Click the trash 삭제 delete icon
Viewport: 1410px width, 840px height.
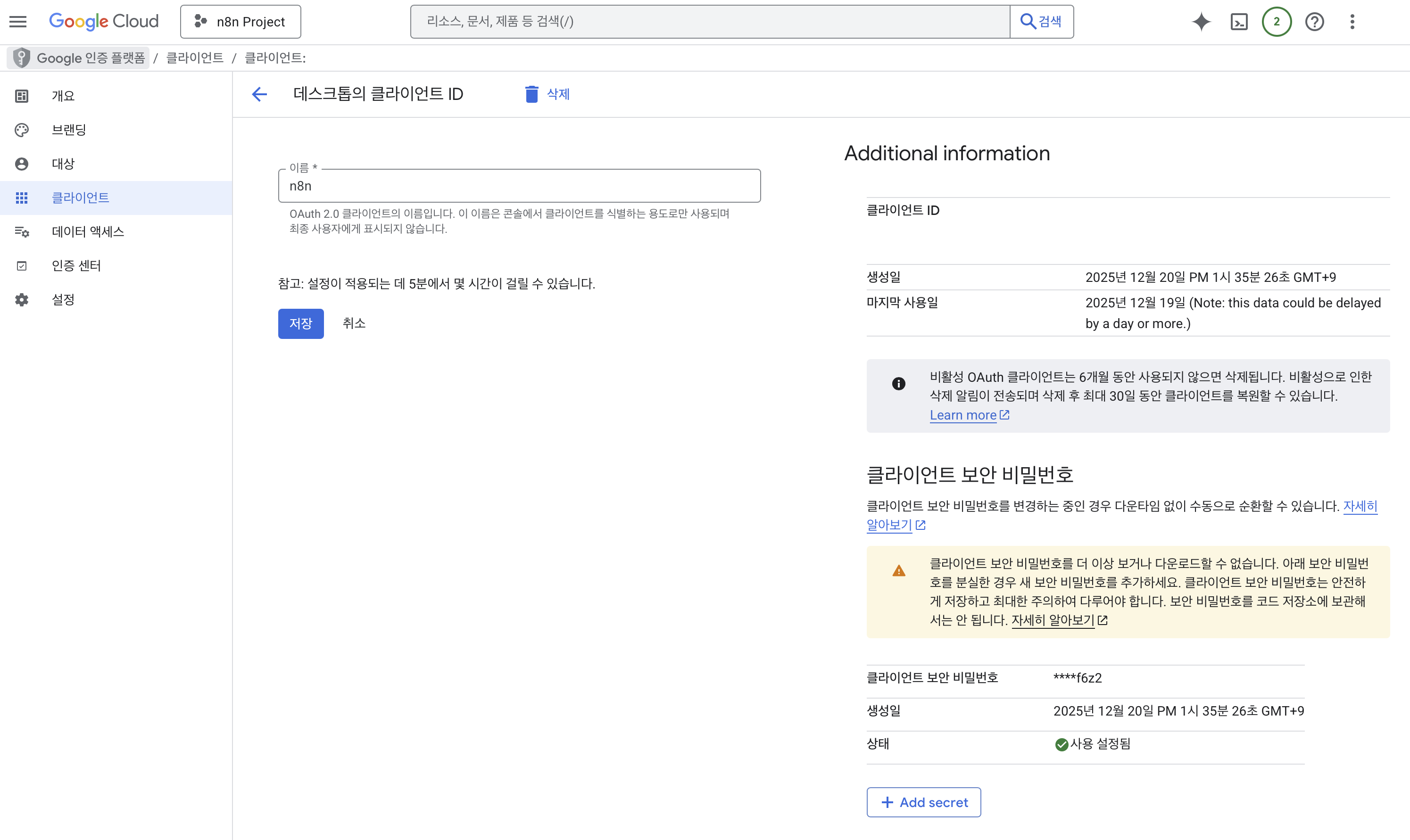click(531, 94)
